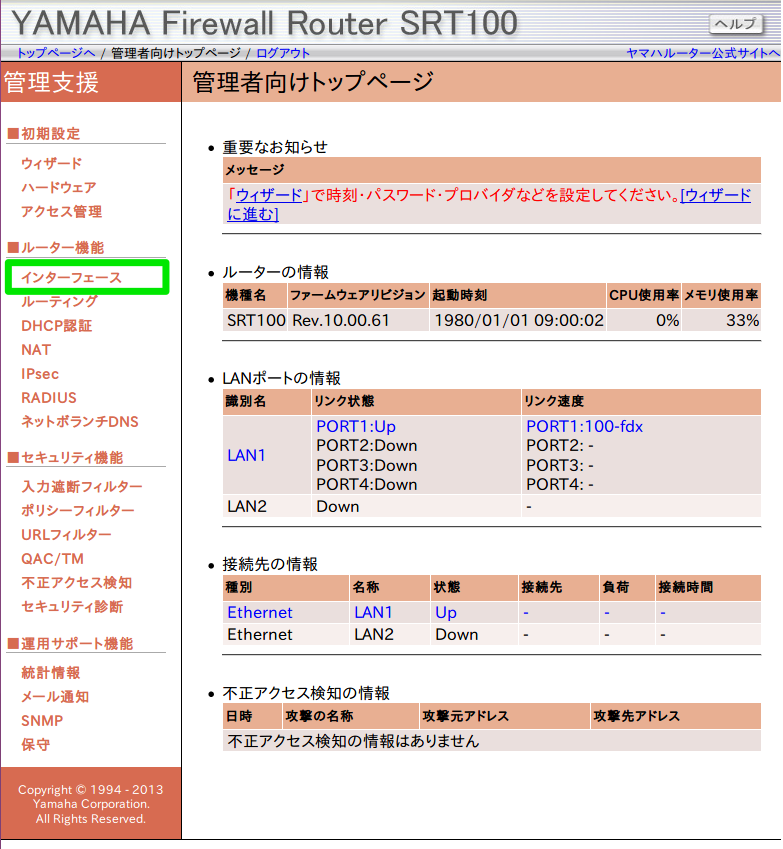Viewport: 783px width, 849px height.
Task: Click the 1980/01/01 09:00:02 startup time
Action: (x=519, y=320)
